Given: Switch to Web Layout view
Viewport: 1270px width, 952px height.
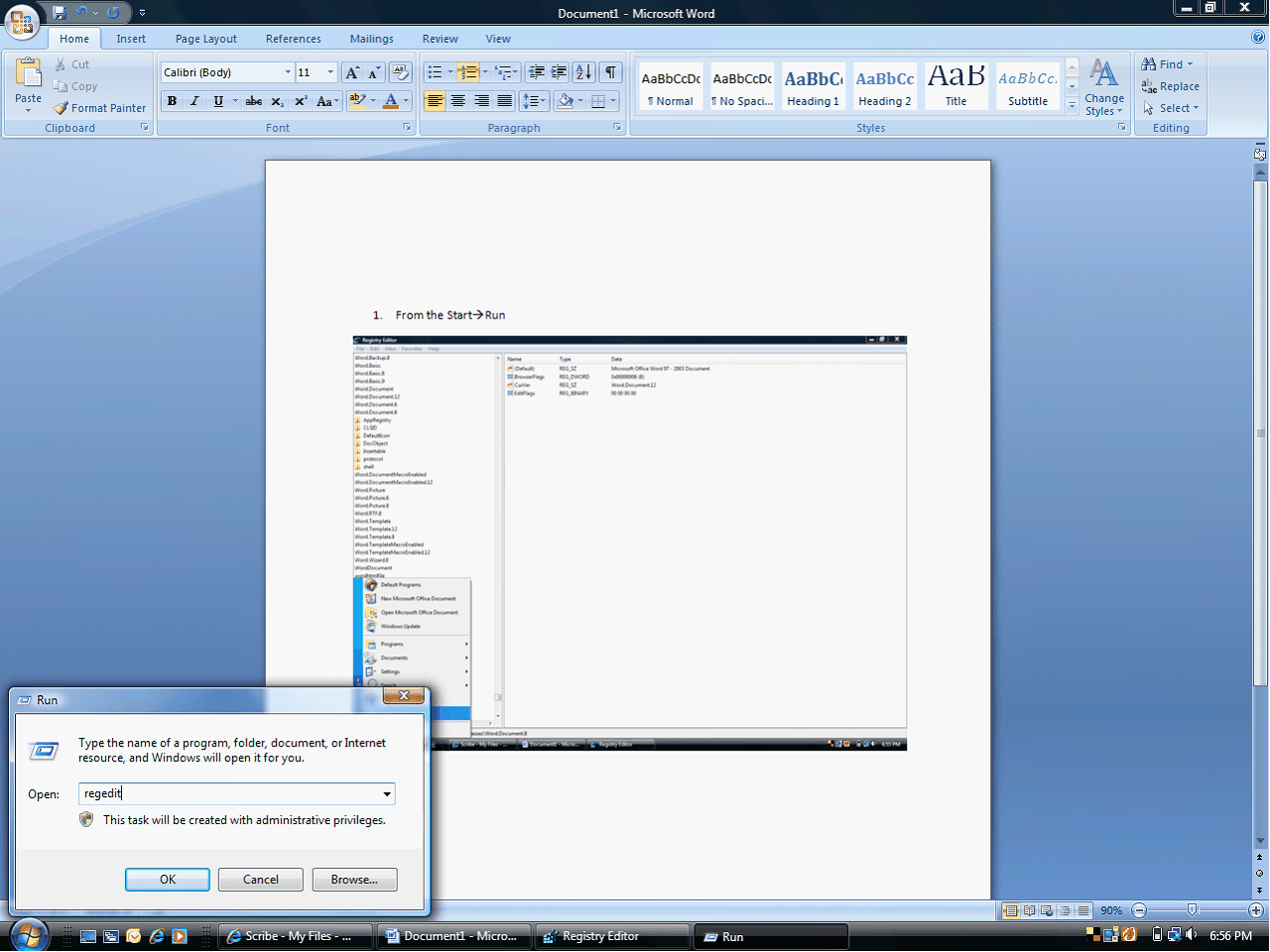Looking at the screenshot, I should [1047, 910].
